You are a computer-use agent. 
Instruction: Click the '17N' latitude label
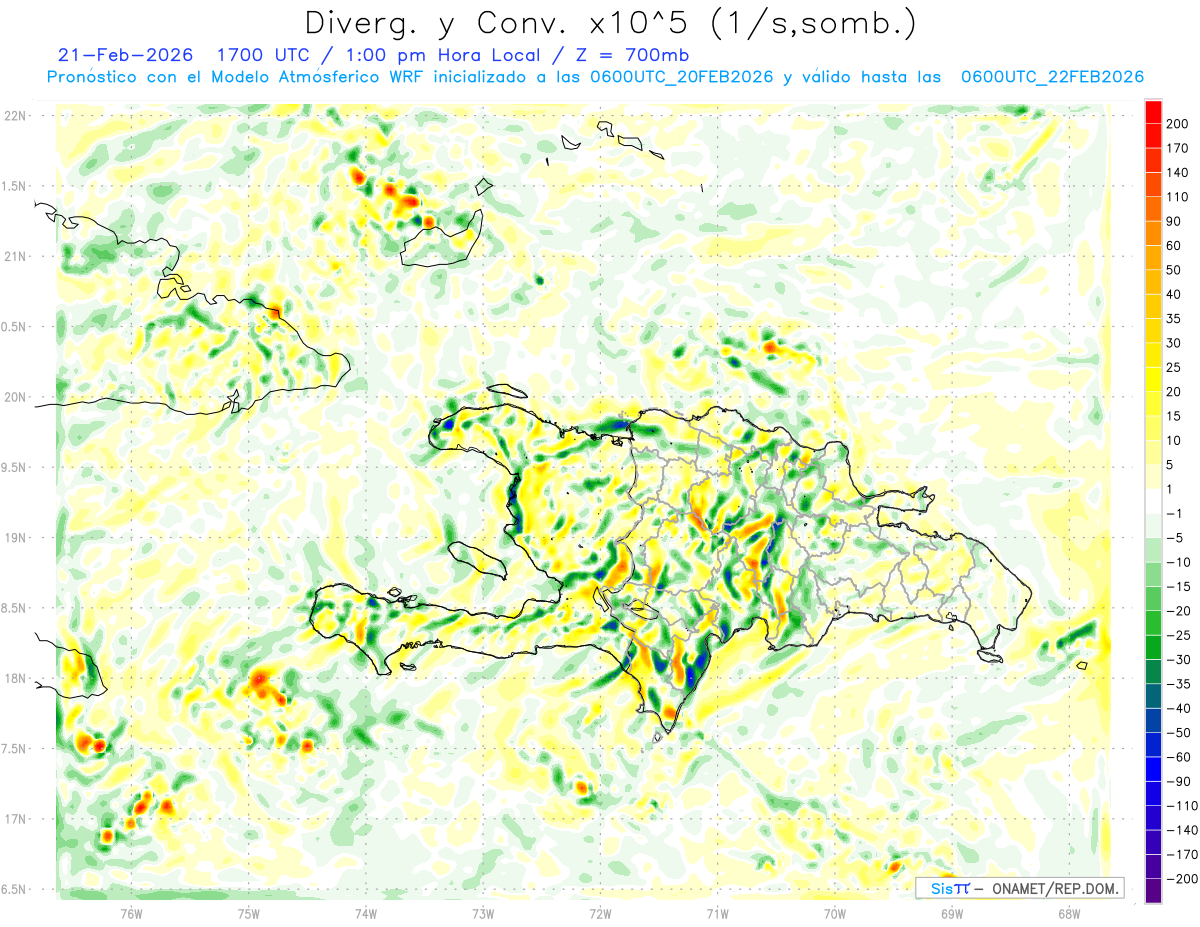coord(14,819)
